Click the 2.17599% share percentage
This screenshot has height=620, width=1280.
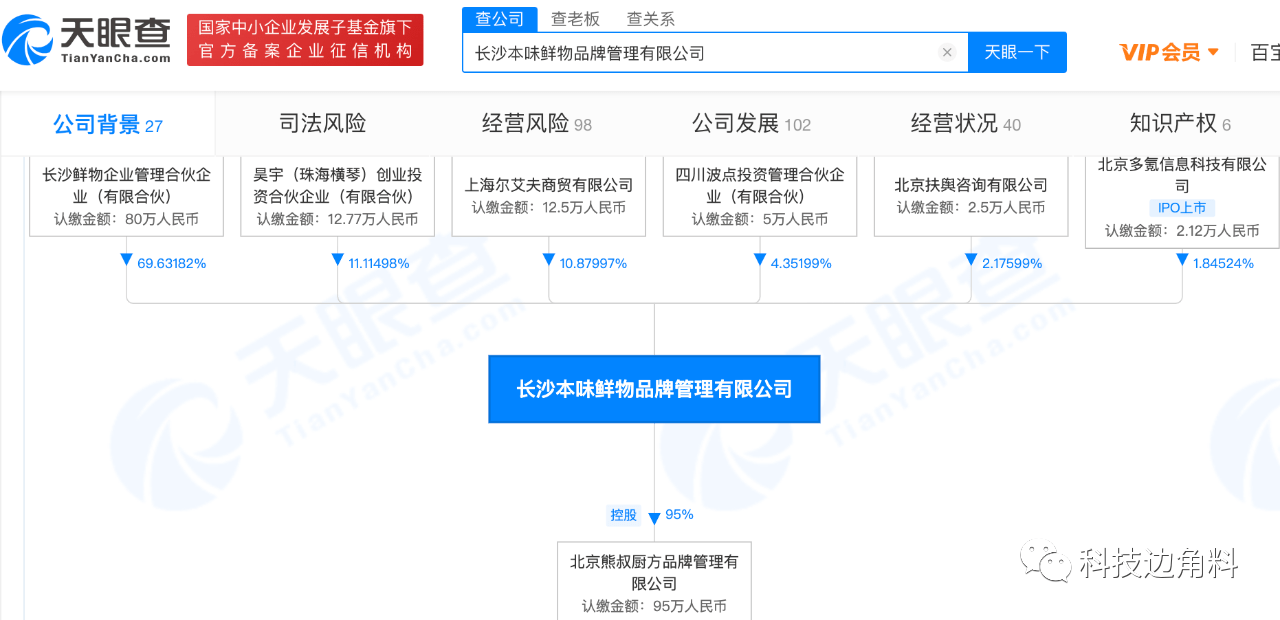(x=1012, y=264)
